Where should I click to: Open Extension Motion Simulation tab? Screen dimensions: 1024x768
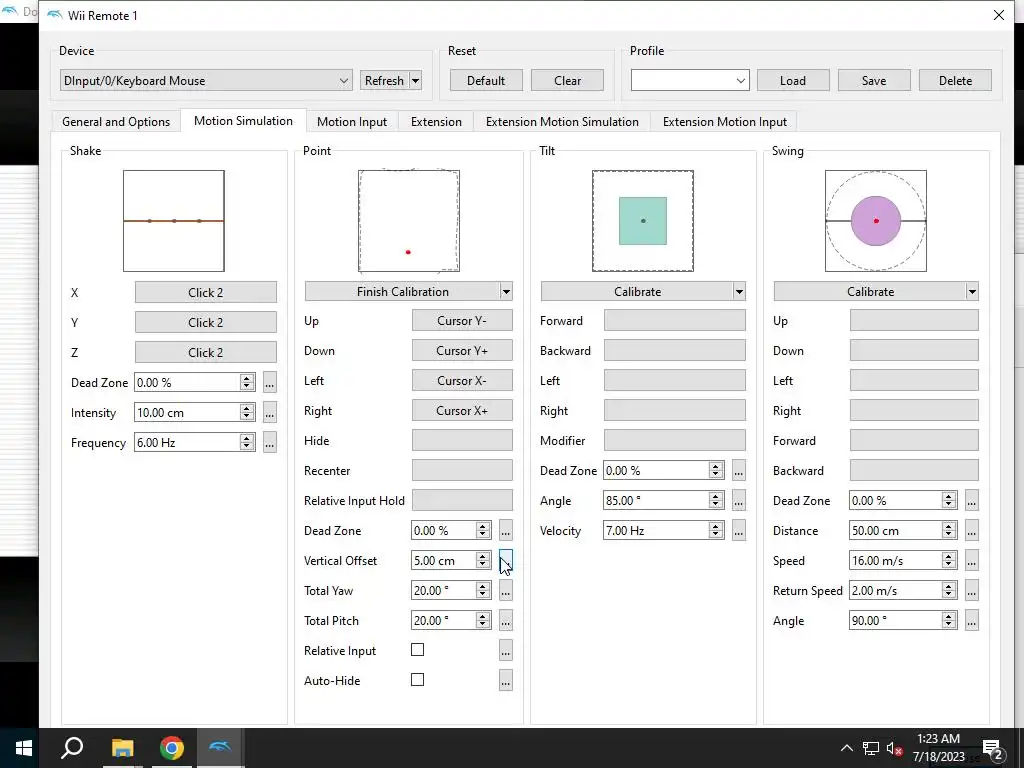click(562, 122)
